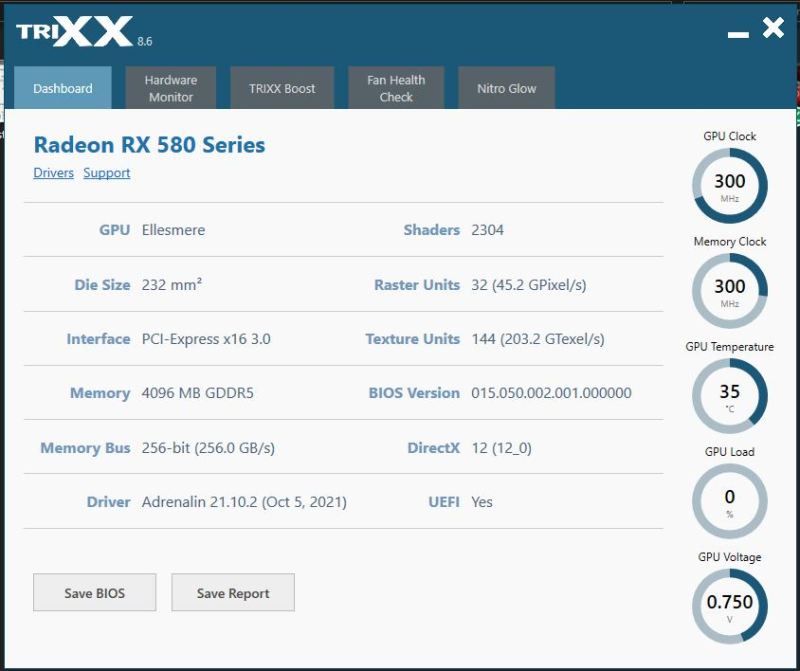Screen dimensions: 800x671
Task: Select the texture units value 144
Action: [538, 339]
